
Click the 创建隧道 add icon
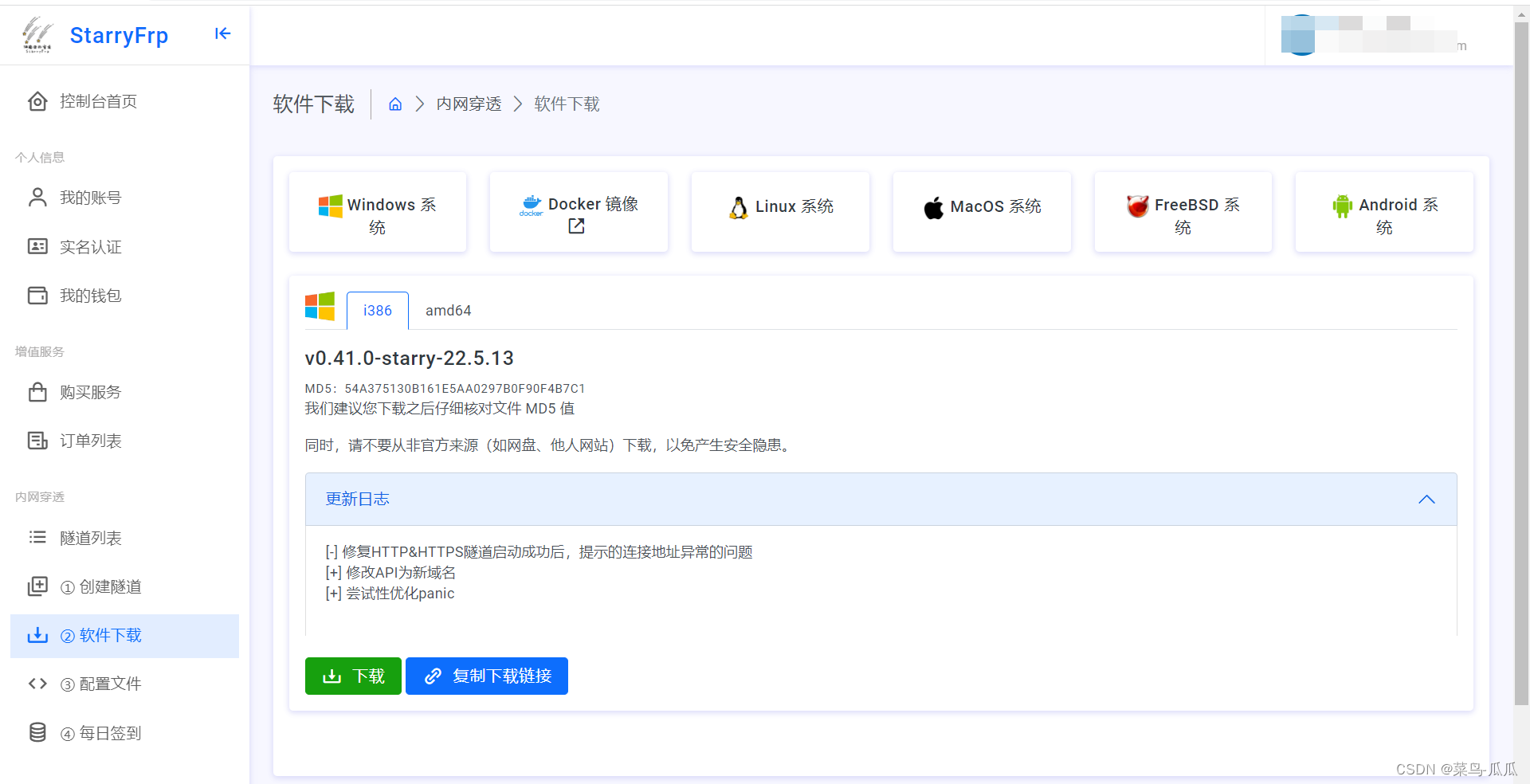[37, 586]
